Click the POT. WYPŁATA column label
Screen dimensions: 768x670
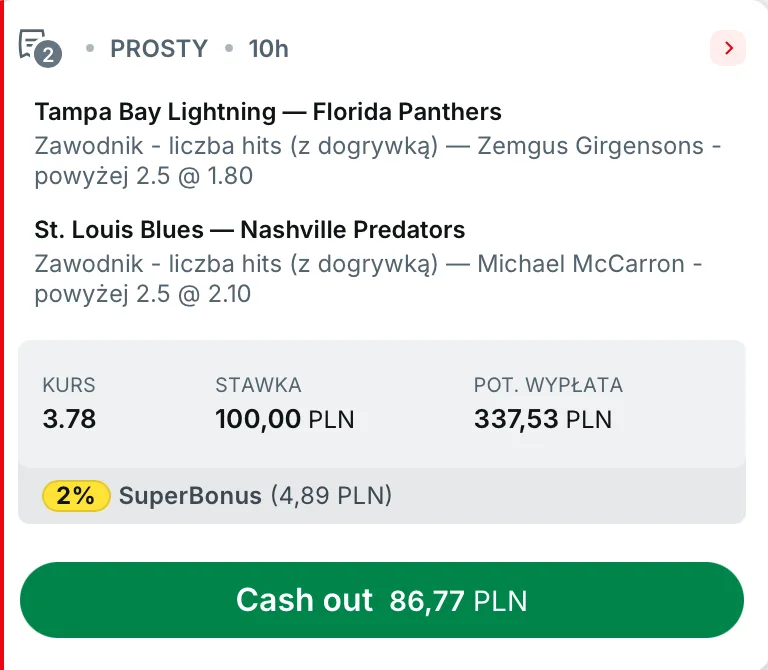548,384
